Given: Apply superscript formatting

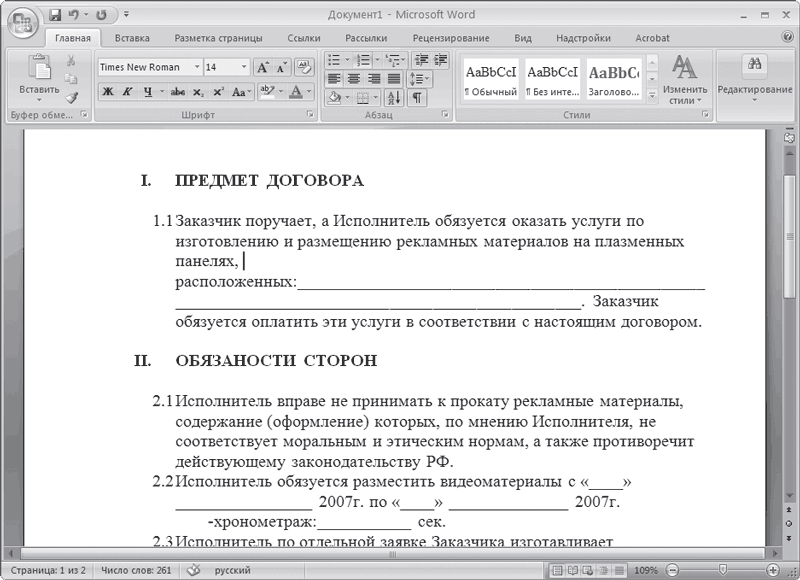Looking at the screenshot, I should (218, 92).
